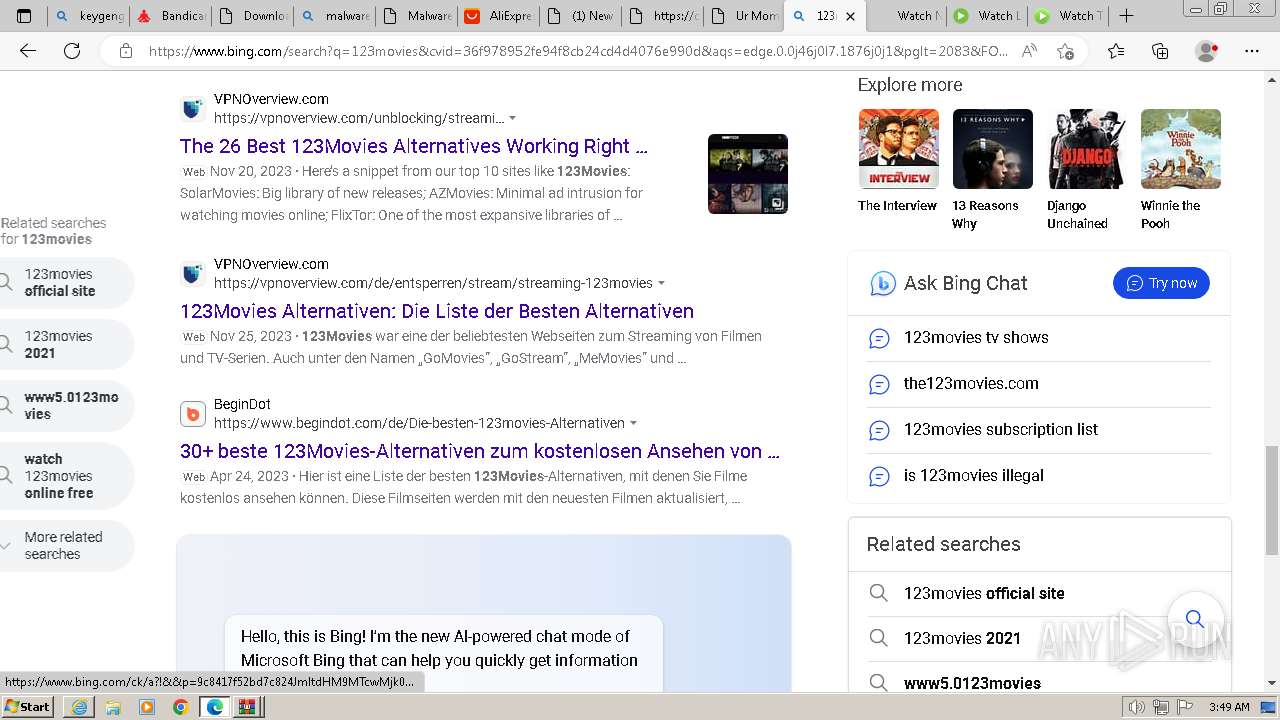The width and height of the screenshot is (1280, 720).
Task: Switch to the (1) New tab
Action: 580,16
